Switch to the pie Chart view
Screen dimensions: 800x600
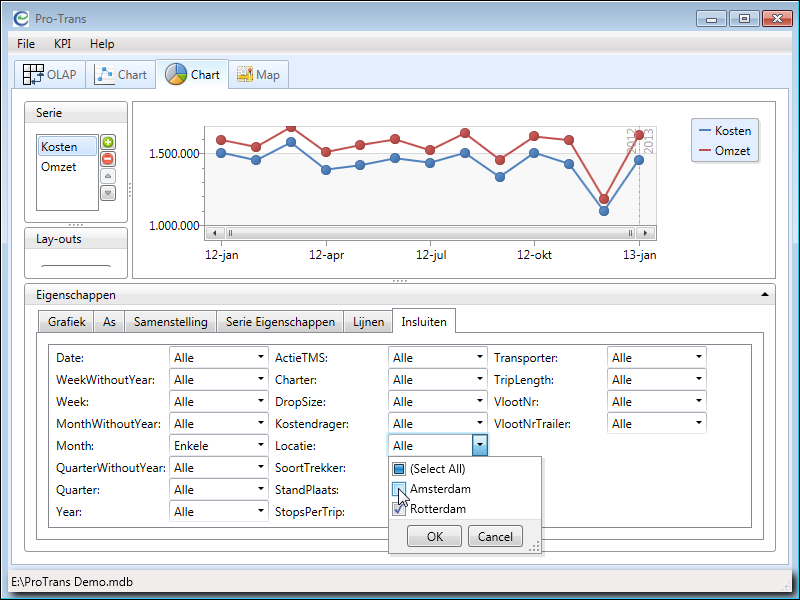pyautogui.click(x=192, y=75)
